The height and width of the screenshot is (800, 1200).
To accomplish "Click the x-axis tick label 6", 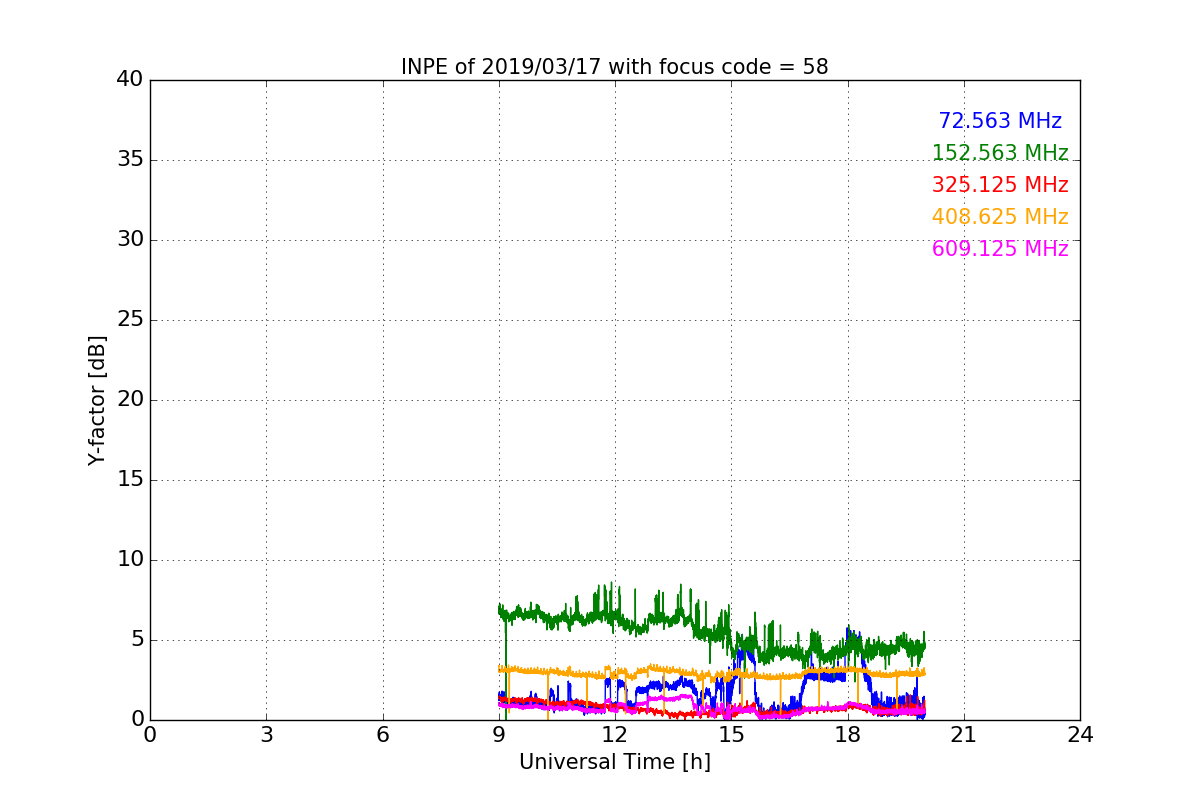I will click(383, 735).
